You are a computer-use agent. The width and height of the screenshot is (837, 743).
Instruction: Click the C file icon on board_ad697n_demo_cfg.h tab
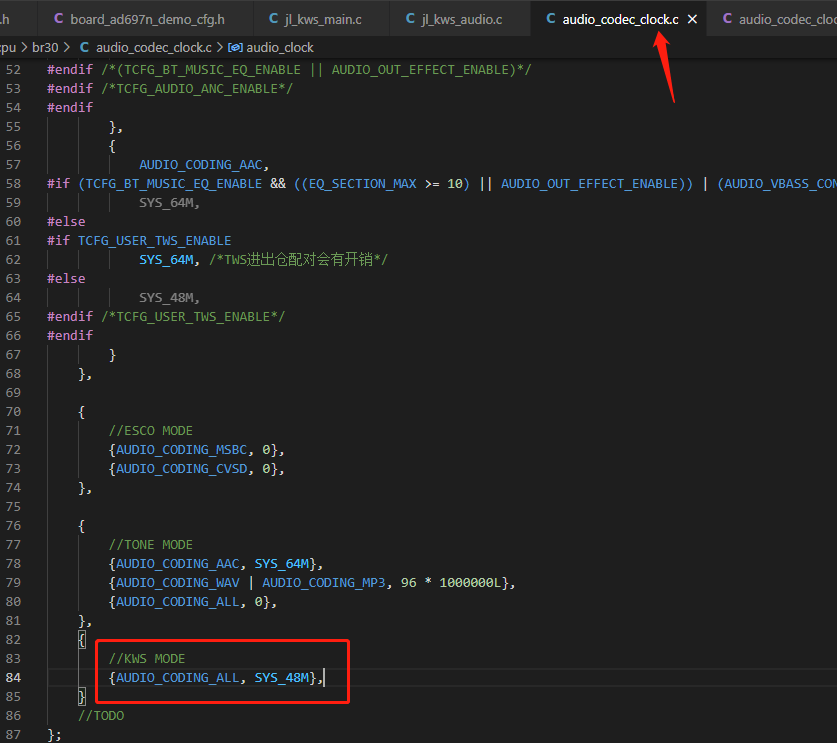[x=59, y=19]
